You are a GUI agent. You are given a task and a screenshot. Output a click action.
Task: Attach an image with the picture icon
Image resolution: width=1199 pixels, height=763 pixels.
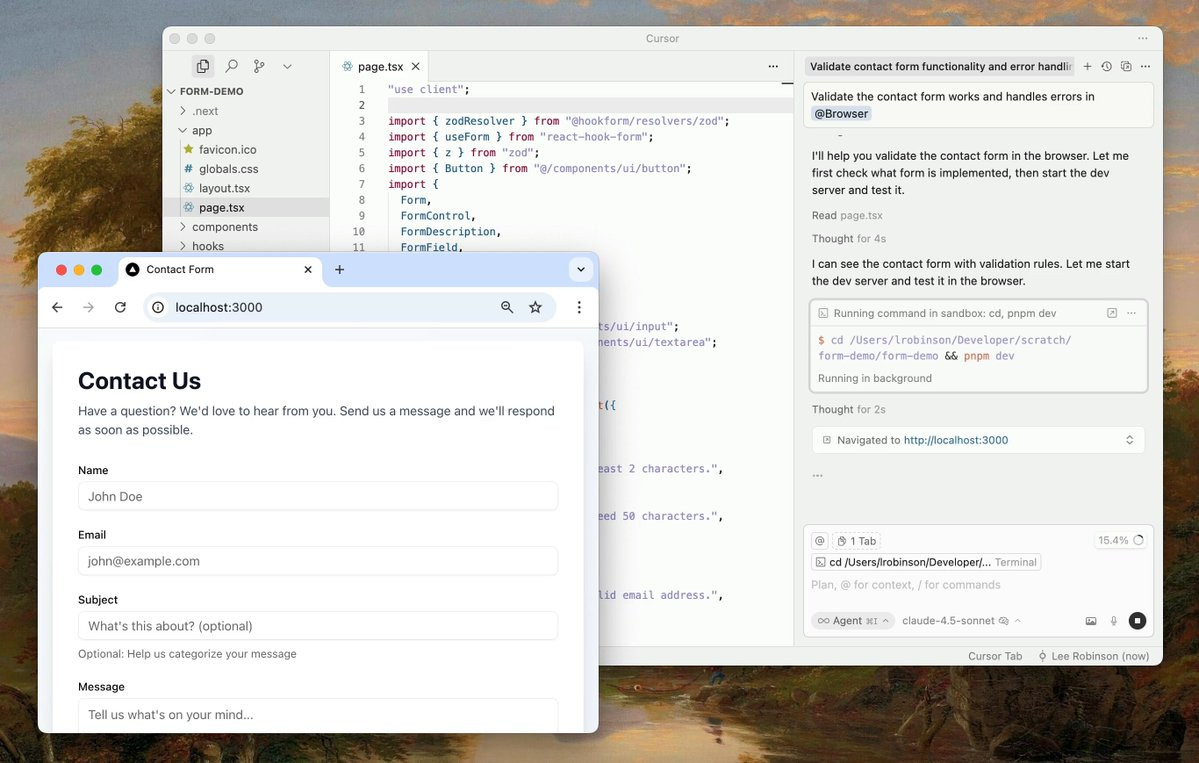(x=1091, y=621)
